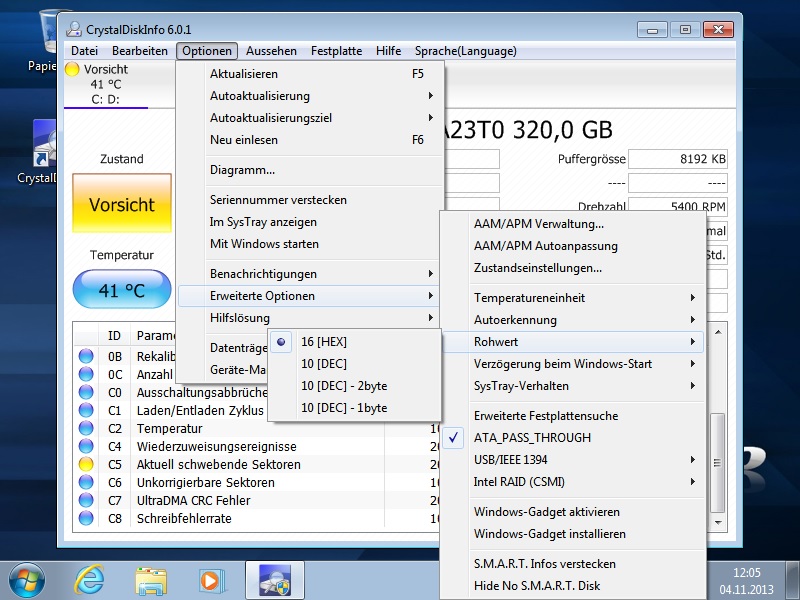Click the blue status dot for Temperatur row C2
This screenshot has width=800, height=600.
pos(86,428)
